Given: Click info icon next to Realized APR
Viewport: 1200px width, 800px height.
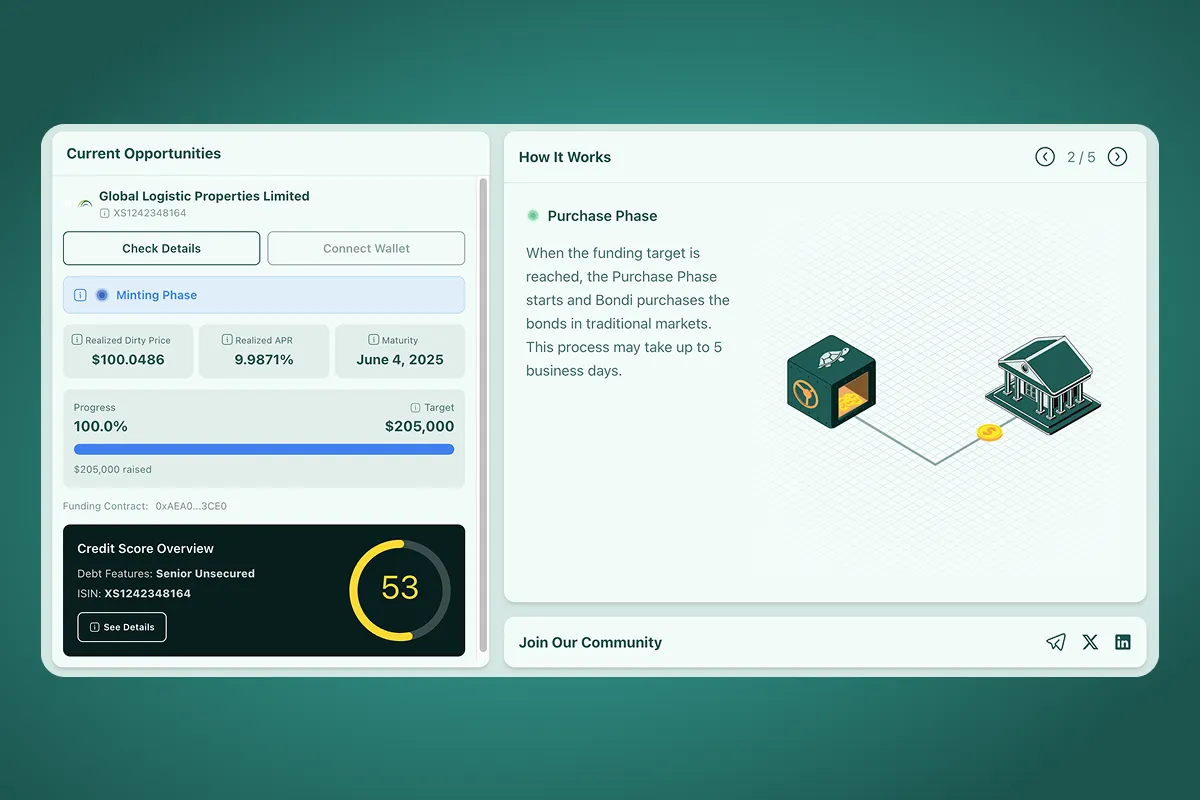Looking at the screenshot, I should point(227,340).
